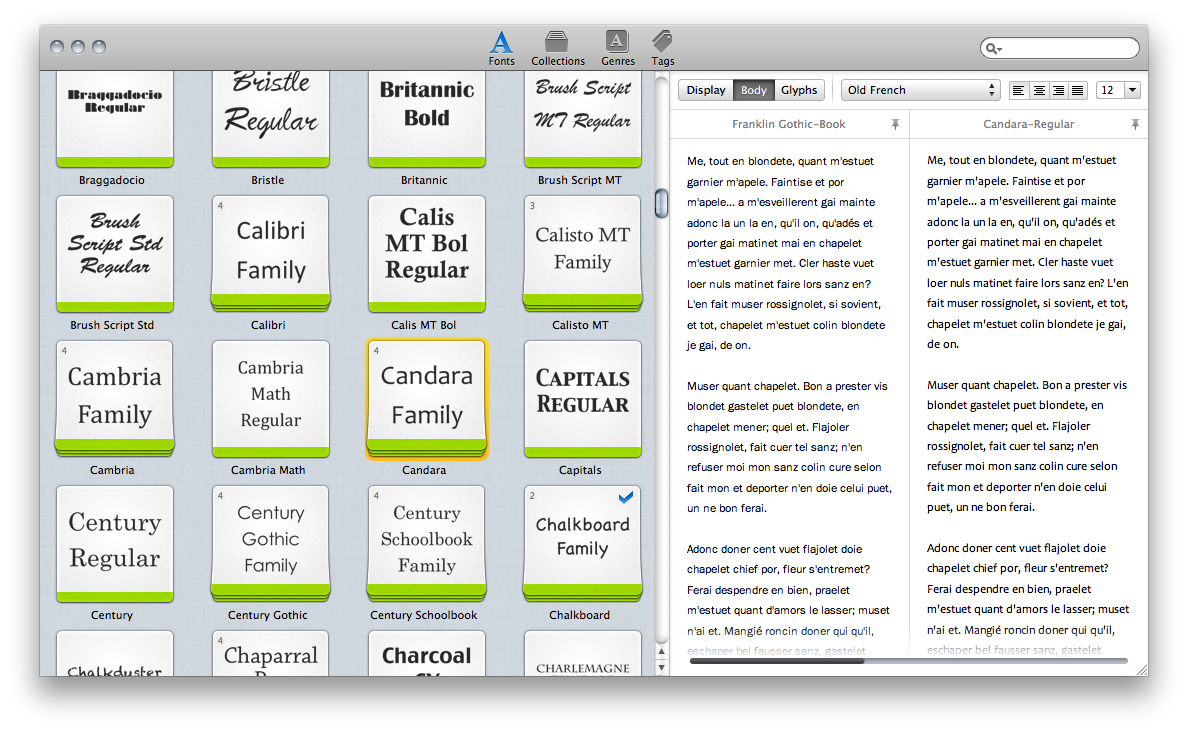Click the magnifier icon in search field

(x=993, y=48)
